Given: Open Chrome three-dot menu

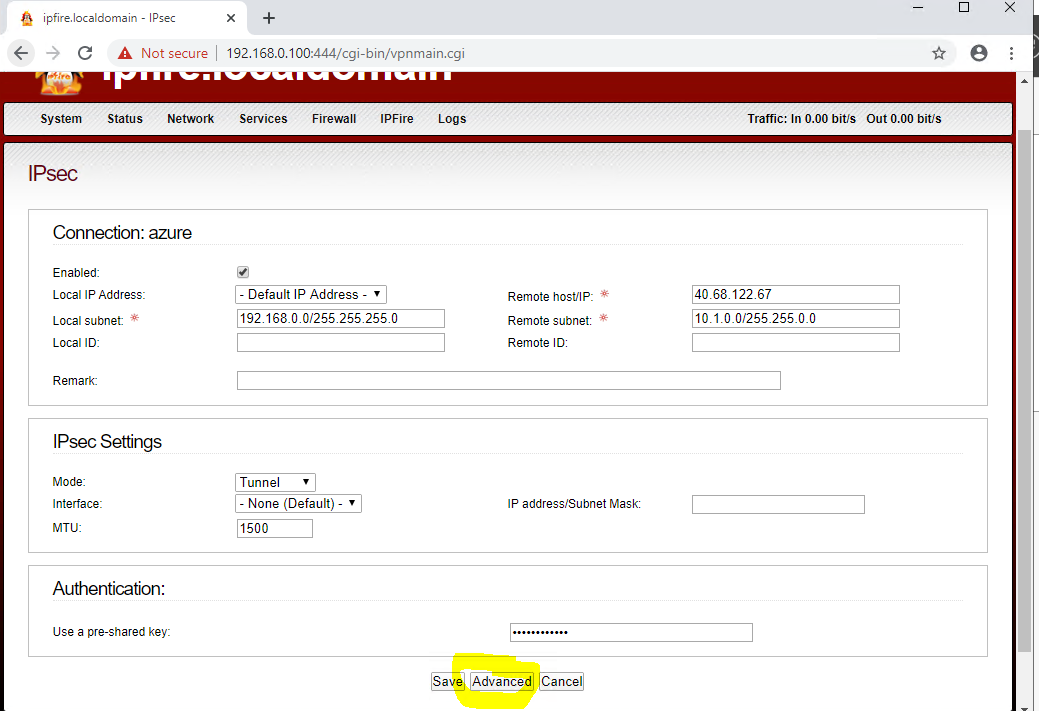Looking at the screenshot, I should (1012, 53).
